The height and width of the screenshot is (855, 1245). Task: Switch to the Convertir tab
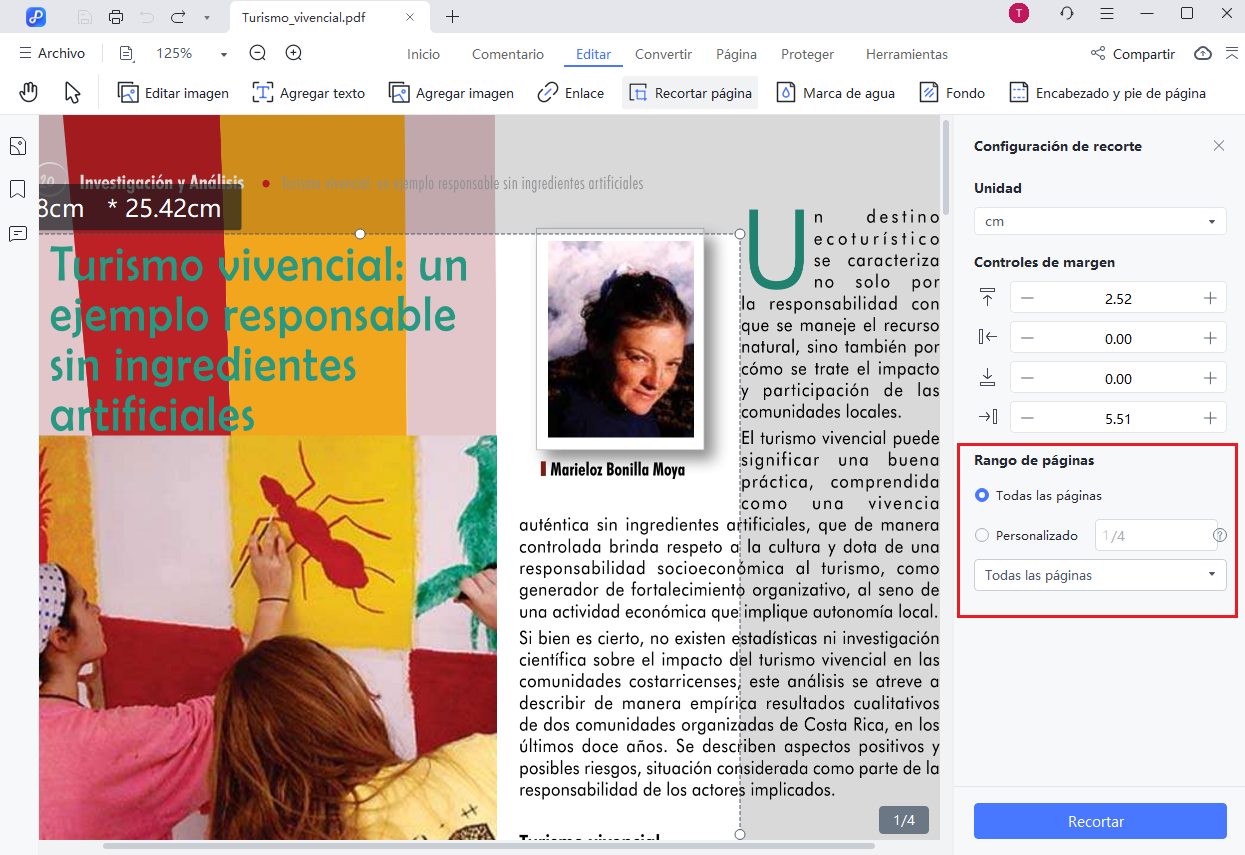(x=663, y=54)
